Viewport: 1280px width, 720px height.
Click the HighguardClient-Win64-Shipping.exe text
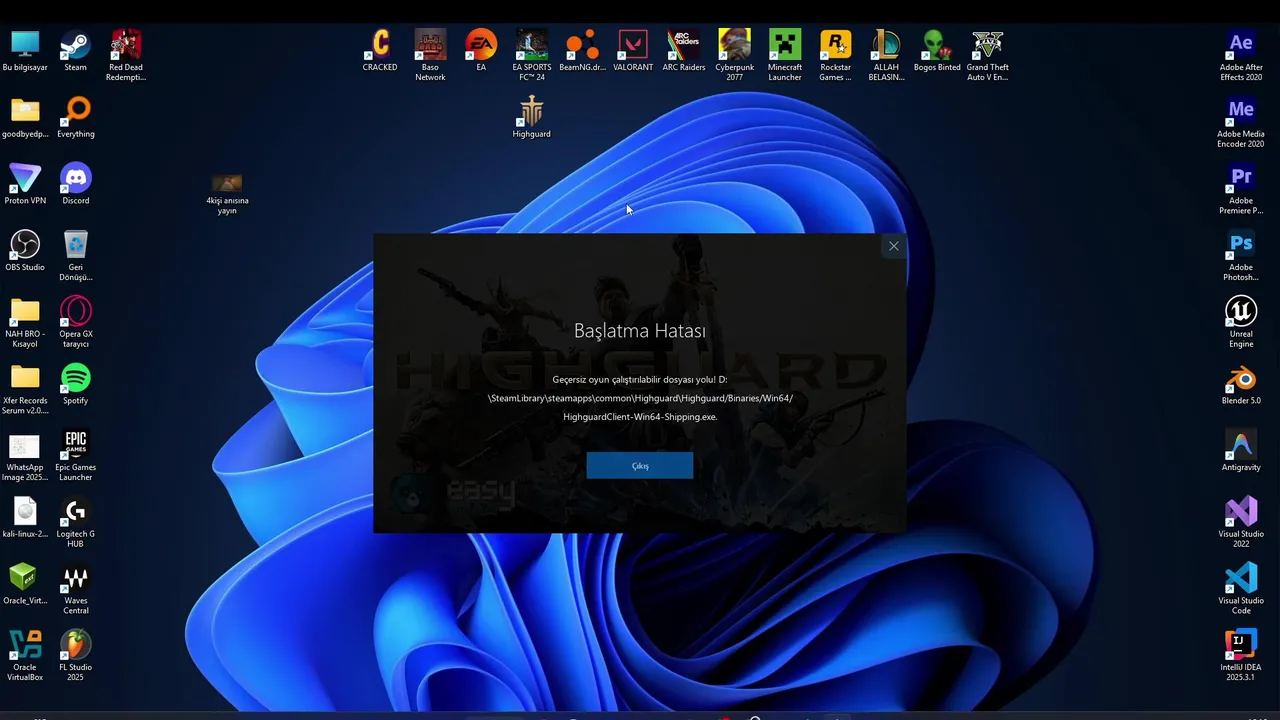(x=639, y=417)
